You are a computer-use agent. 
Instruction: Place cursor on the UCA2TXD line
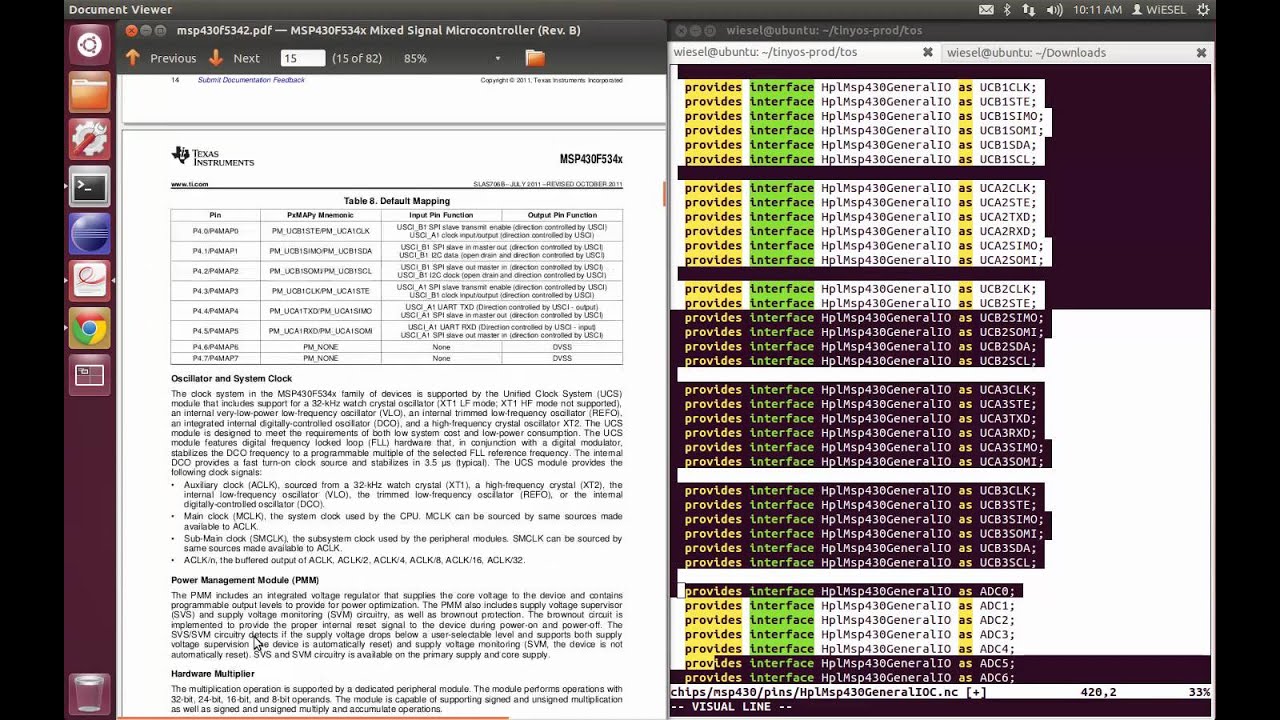coord(861,217)
